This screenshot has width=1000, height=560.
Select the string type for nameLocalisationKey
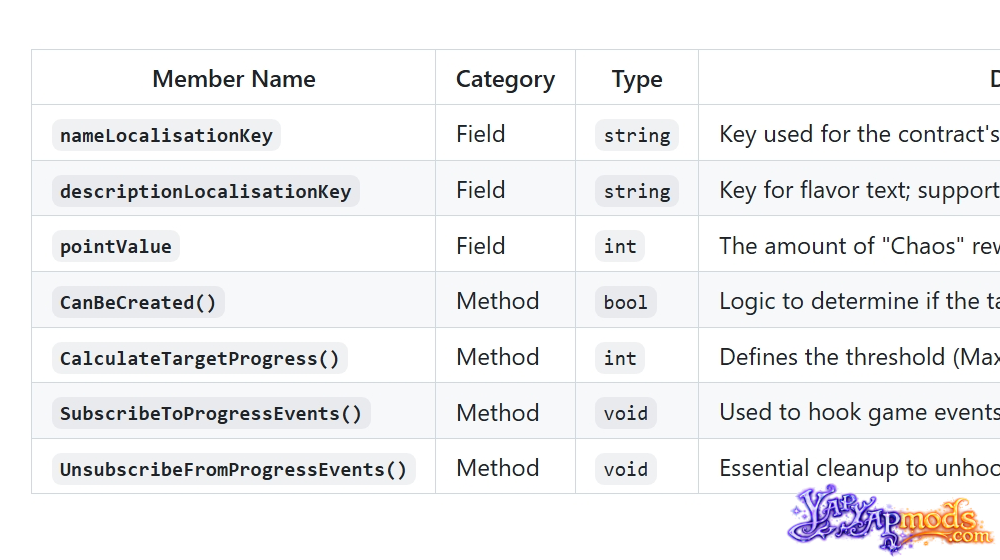point(637,135)
